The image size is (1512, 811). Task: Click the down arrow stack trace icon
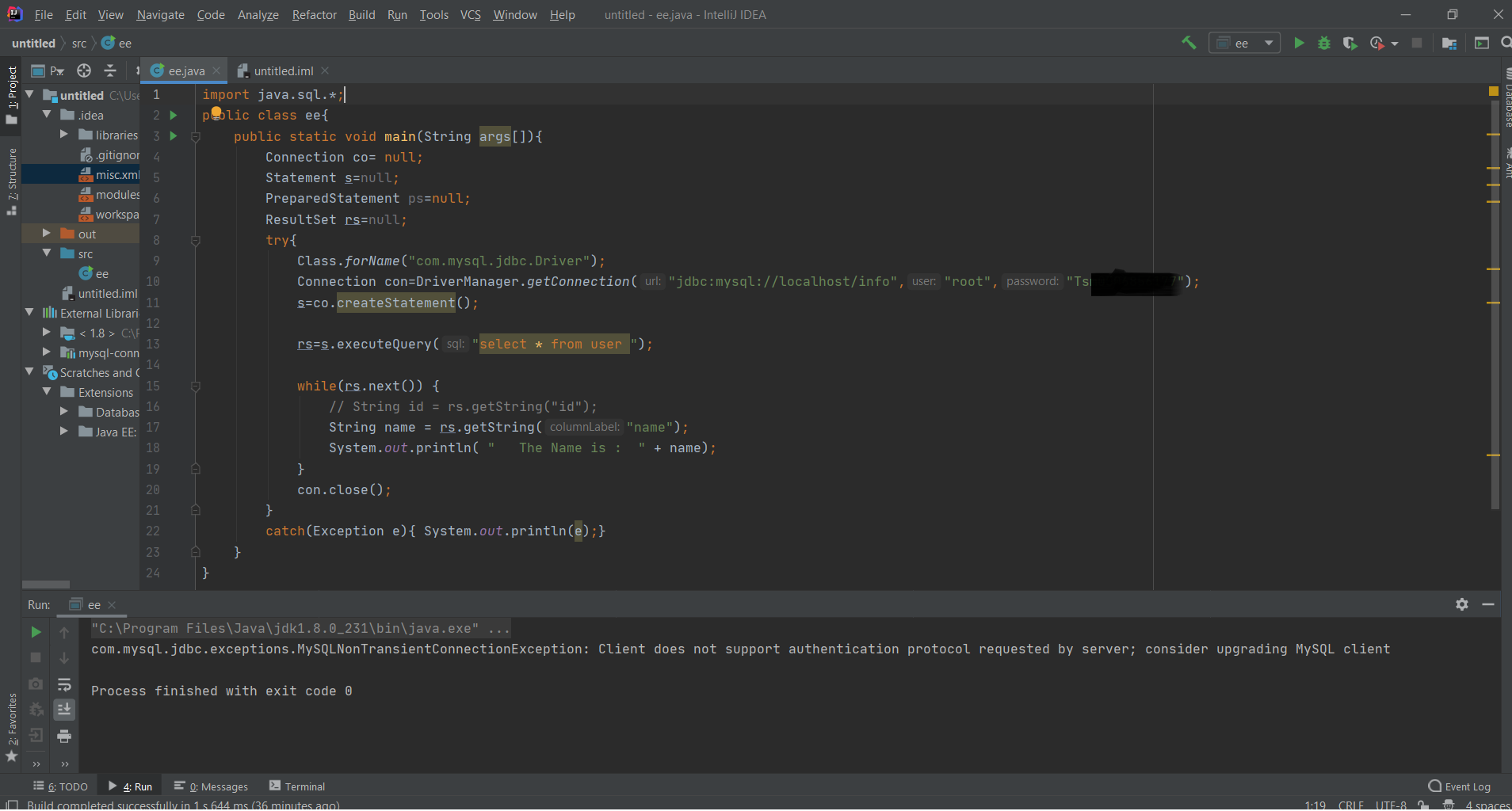(64, 657)
